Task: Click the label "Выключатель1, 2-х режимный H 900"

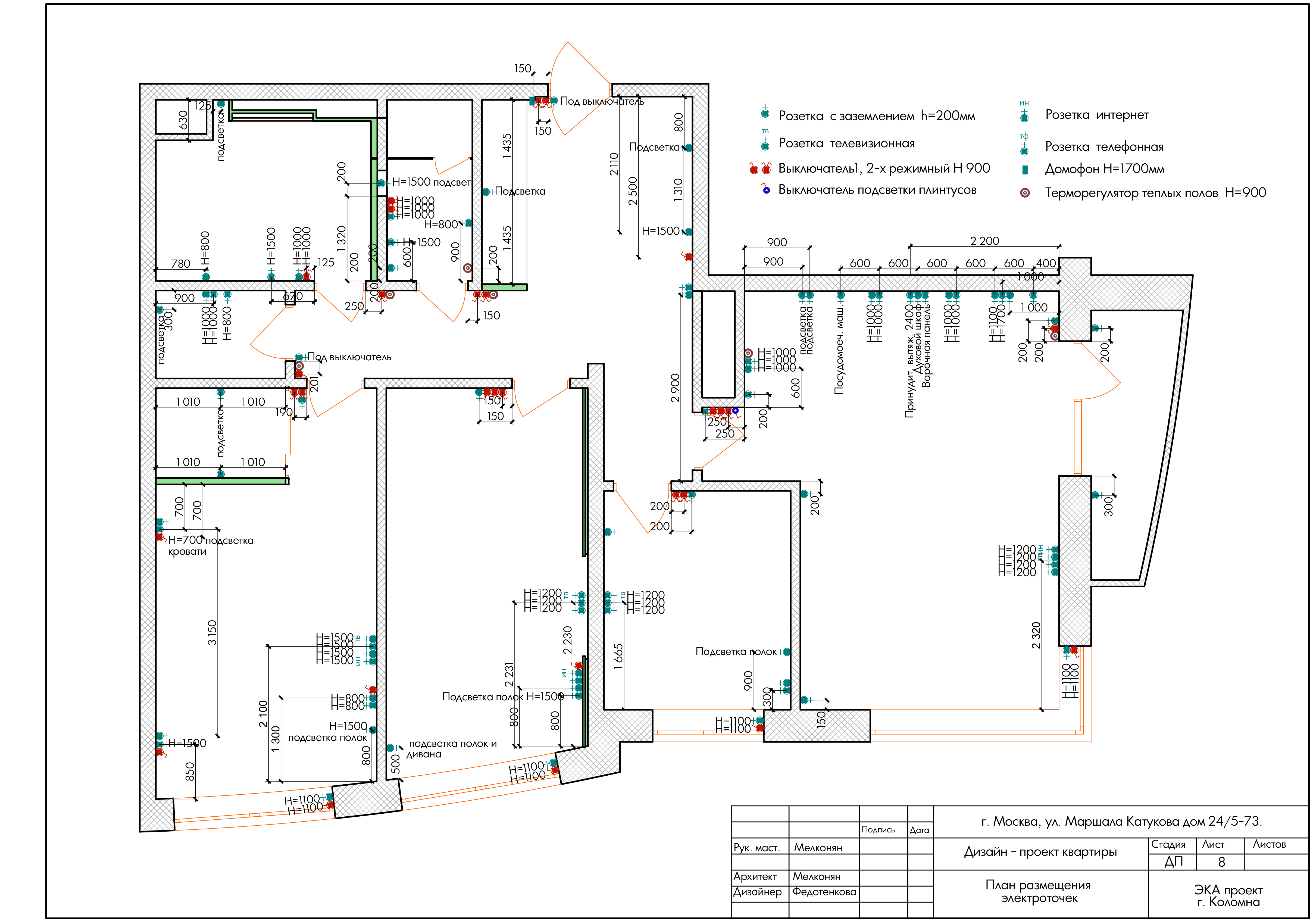Action: tap(884, 168)
